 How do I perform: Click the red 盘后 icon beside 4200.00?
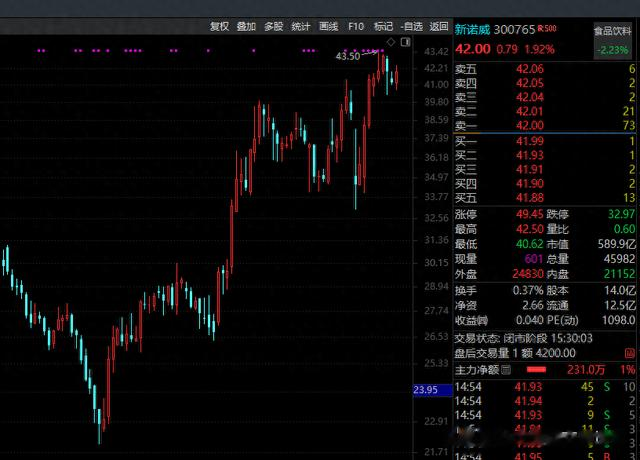coord(629,353)
